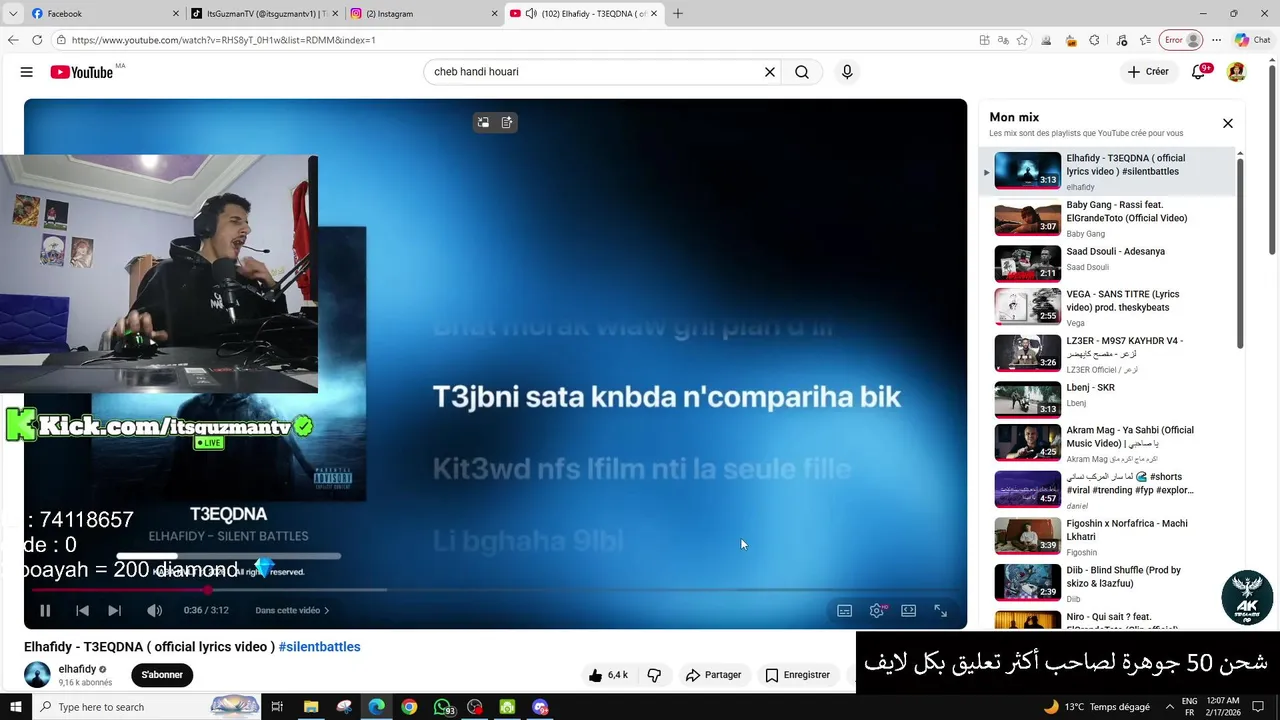Open the browser extensions puzzle icon
The image size is (1280, 720).
point(1094,40)
